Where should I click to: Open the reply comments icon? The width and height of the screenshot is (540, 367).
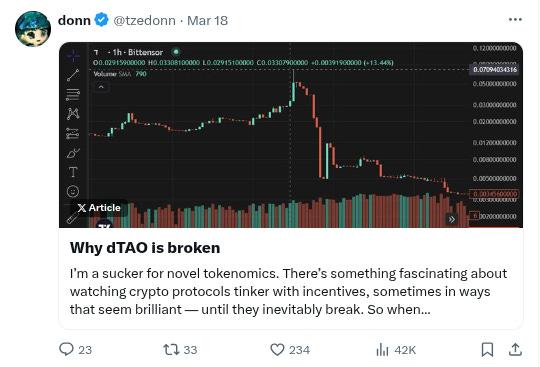click(x=66, y=349)
